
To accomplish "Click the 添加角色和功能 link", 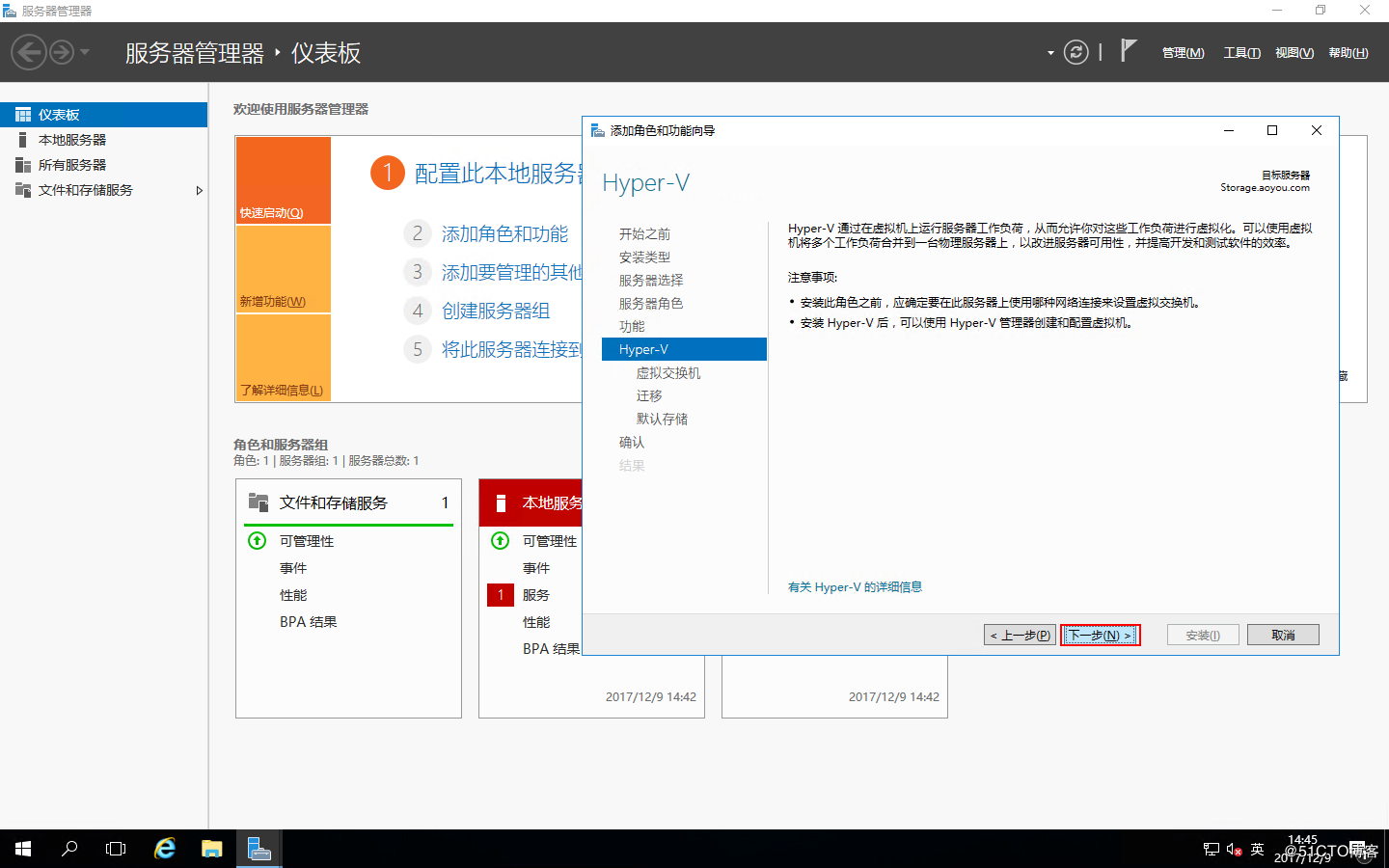I will pos(504,234).
